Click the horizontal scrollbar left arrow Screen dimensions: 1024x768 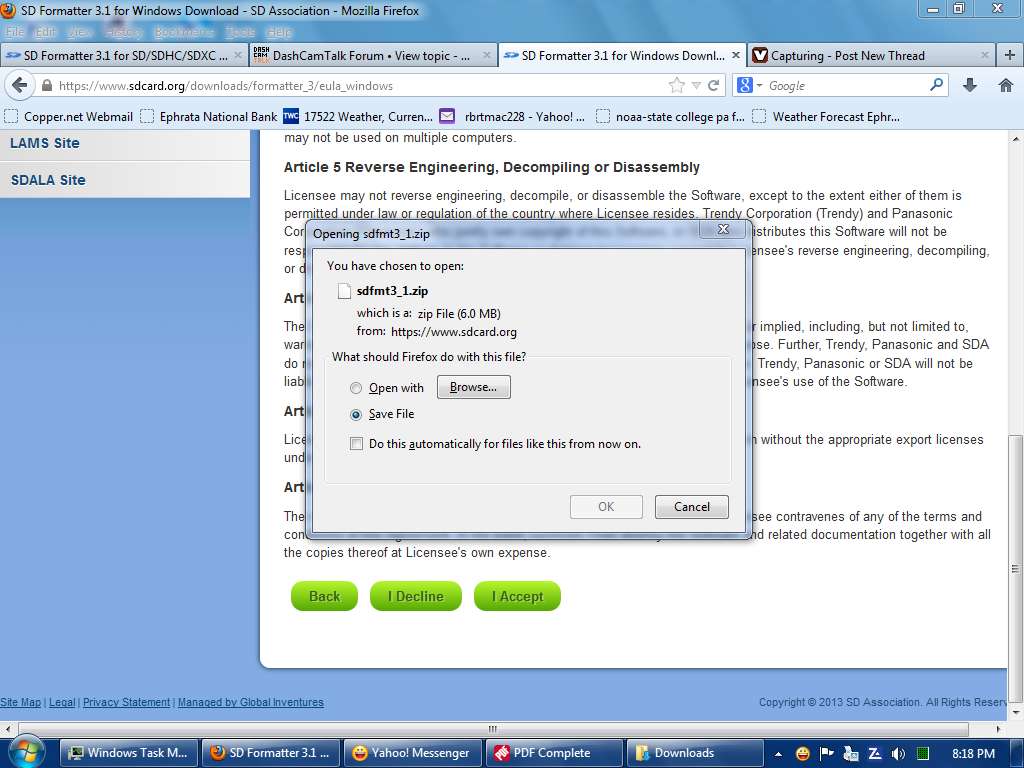tap(7, 728)
